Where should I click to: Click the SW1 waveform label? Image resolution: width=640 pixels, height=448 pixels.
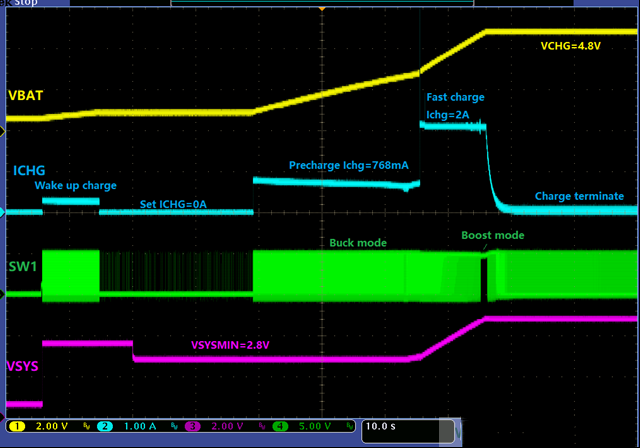coord(23,266)
